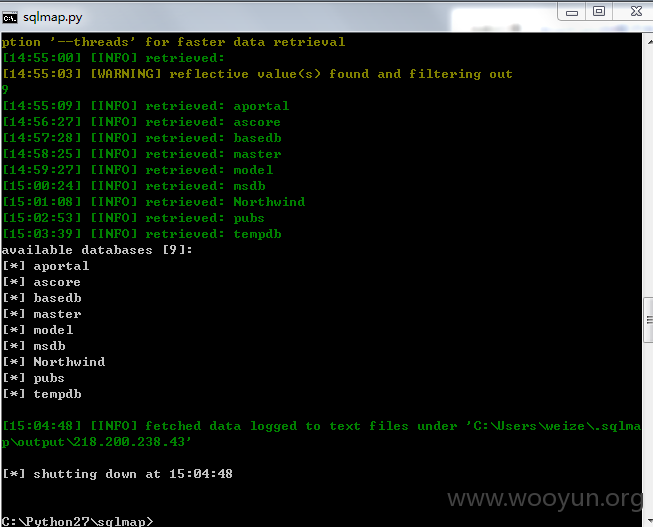Click the vertical scrollbar thumb

[648, 320]
